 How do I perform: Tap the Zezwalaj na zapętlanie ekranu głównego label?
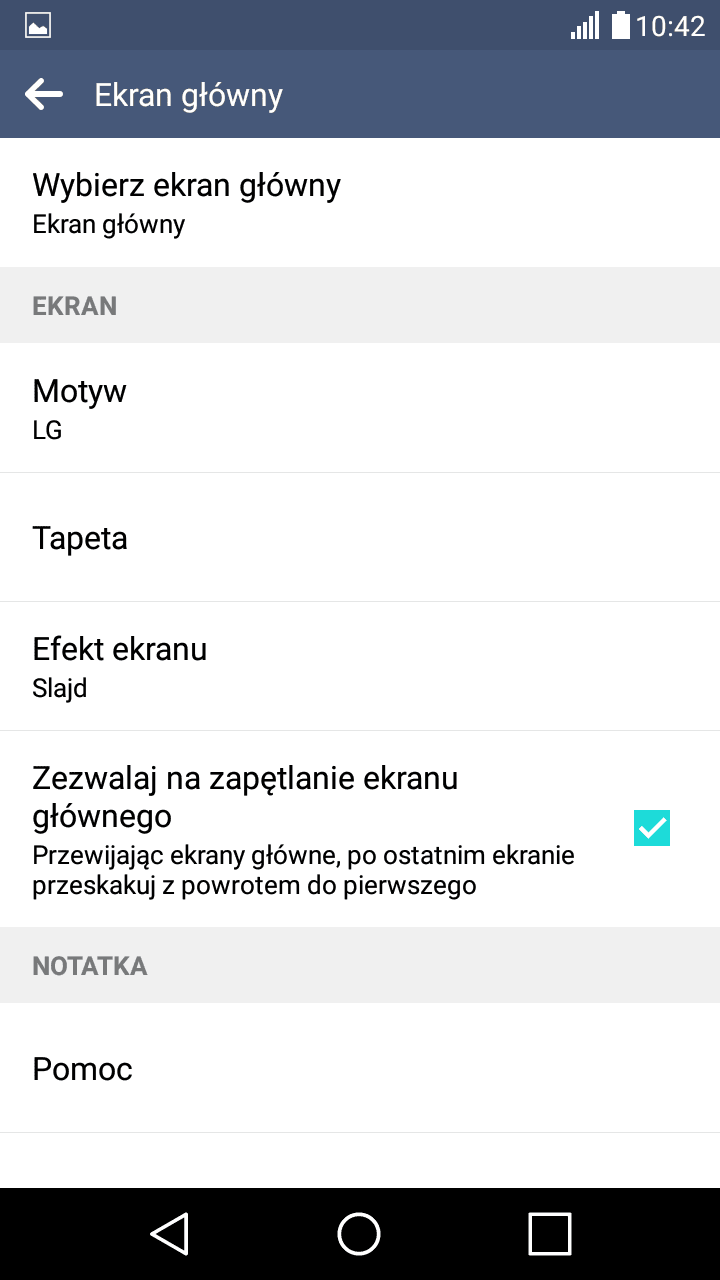[245, 797]
